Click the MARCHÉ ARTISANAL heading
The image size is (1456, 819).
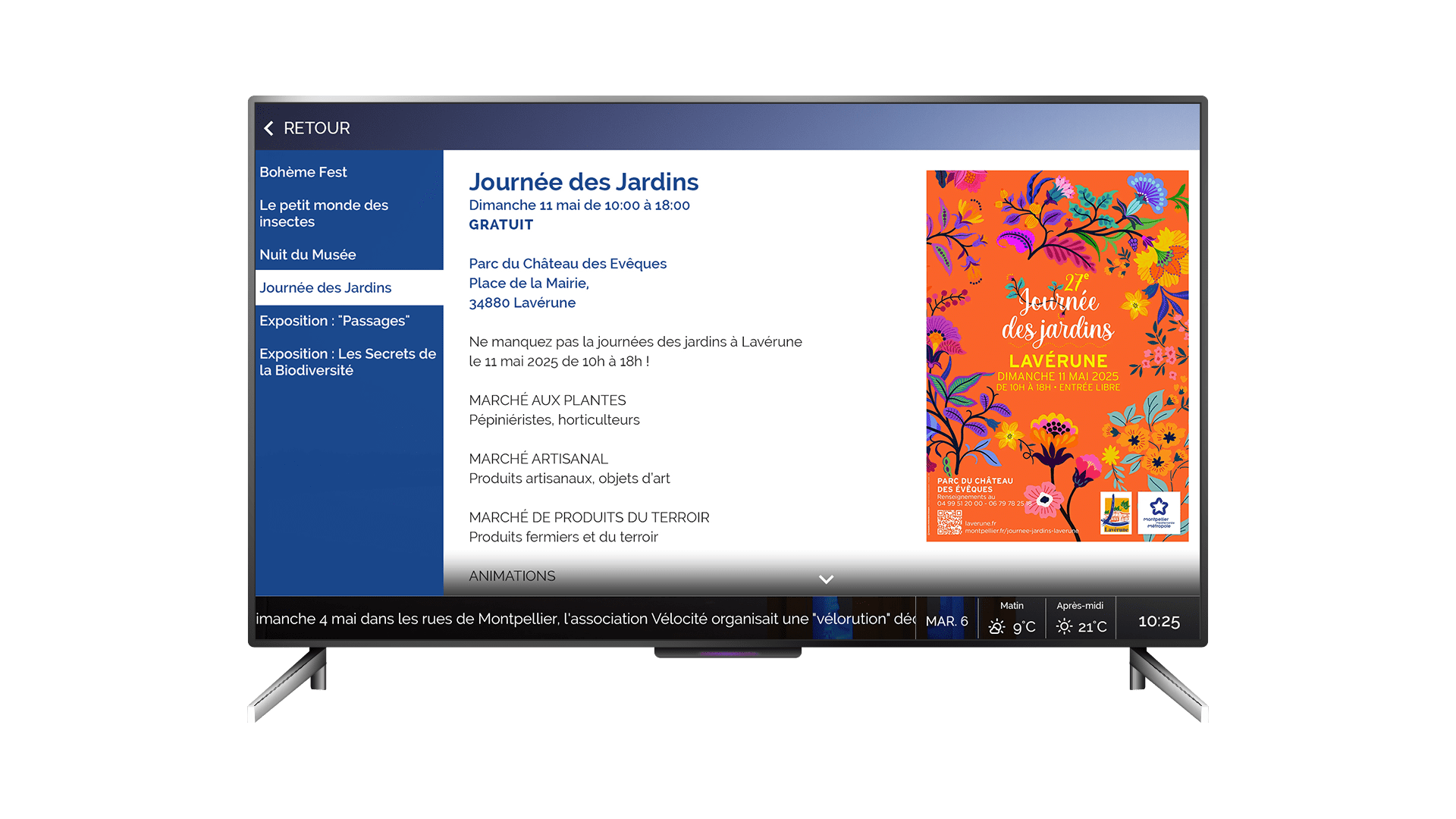538,459
